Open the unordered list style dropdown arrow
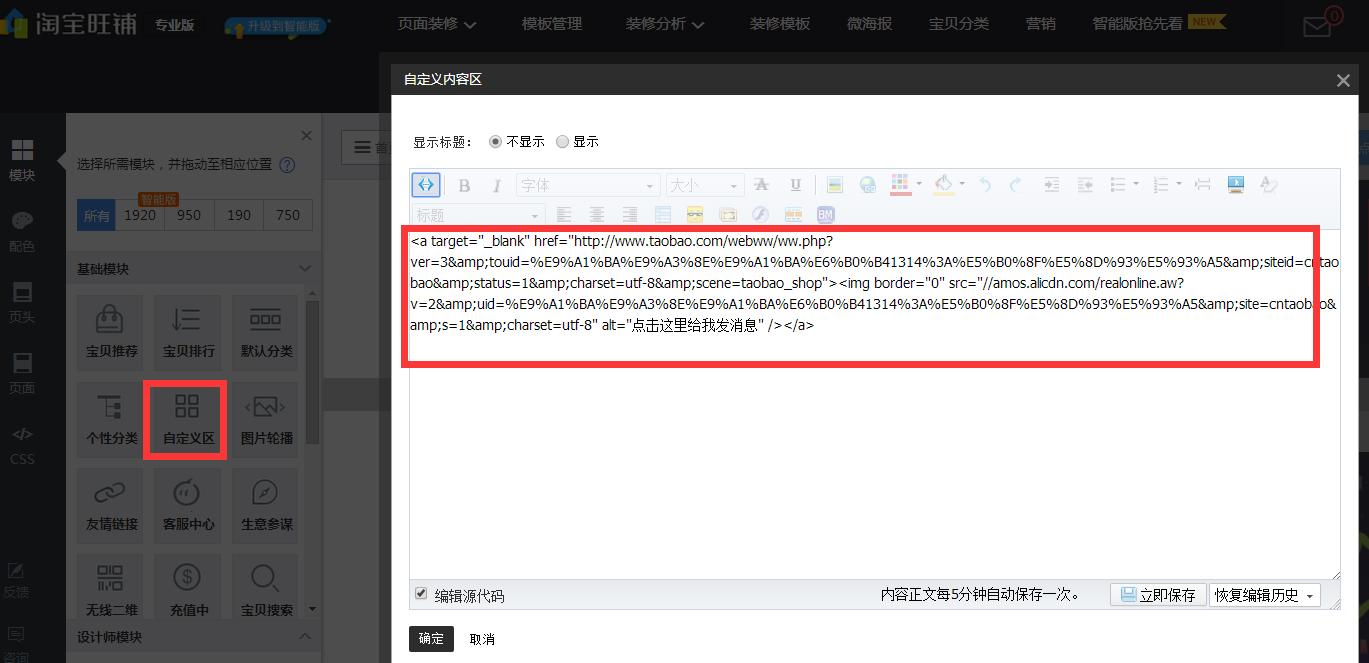 pos(1136,185)
